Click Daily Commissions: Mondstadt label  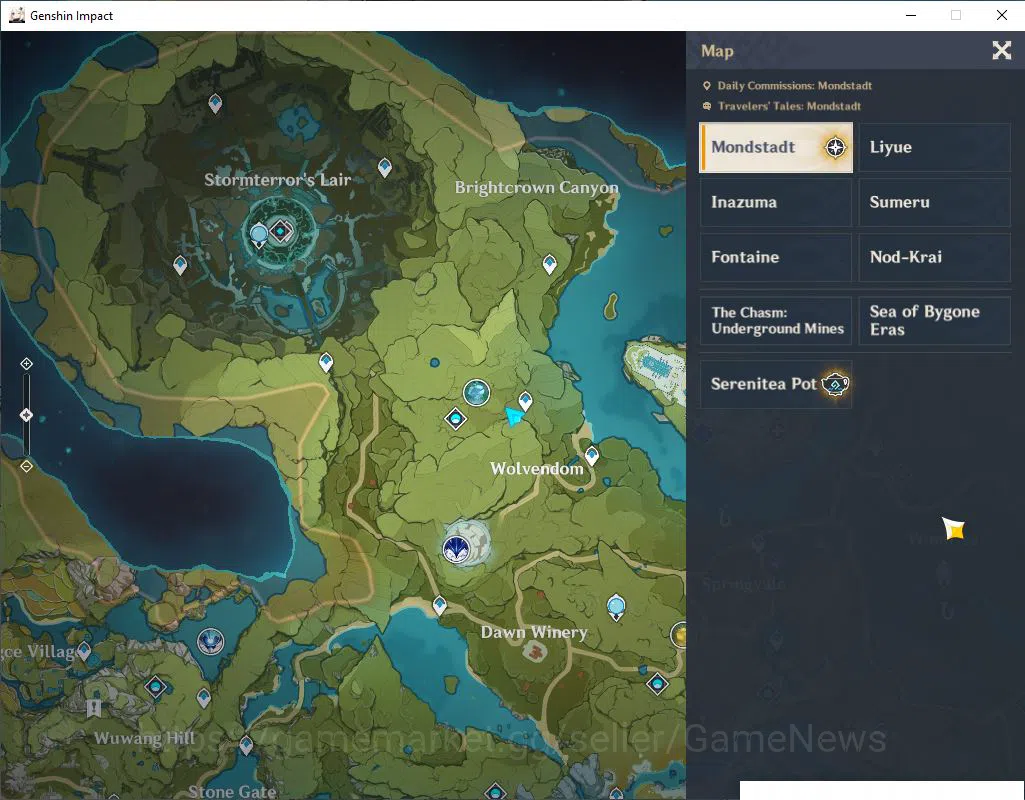click(x=794, y=86)
